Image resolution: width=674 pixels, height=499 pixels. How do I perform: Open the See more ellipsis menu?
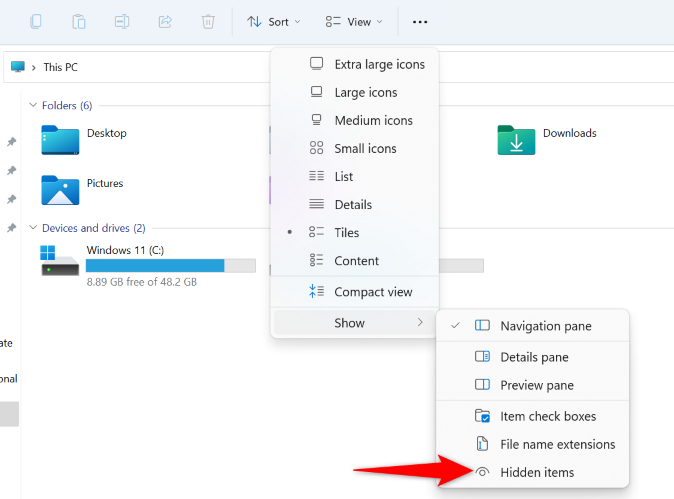(420, 21)
